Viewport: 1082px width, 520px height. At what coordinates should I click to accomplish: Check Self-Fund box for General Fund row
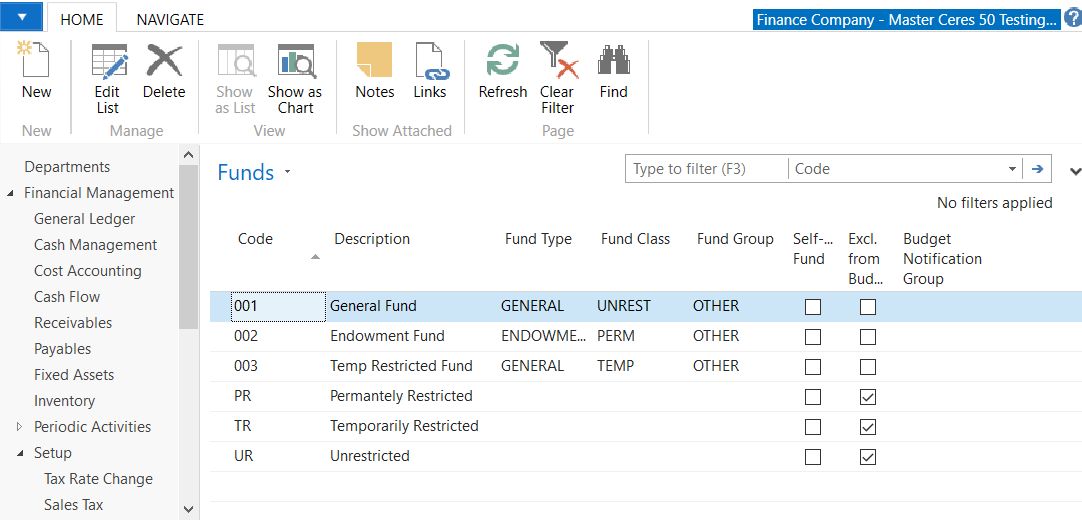813,307
